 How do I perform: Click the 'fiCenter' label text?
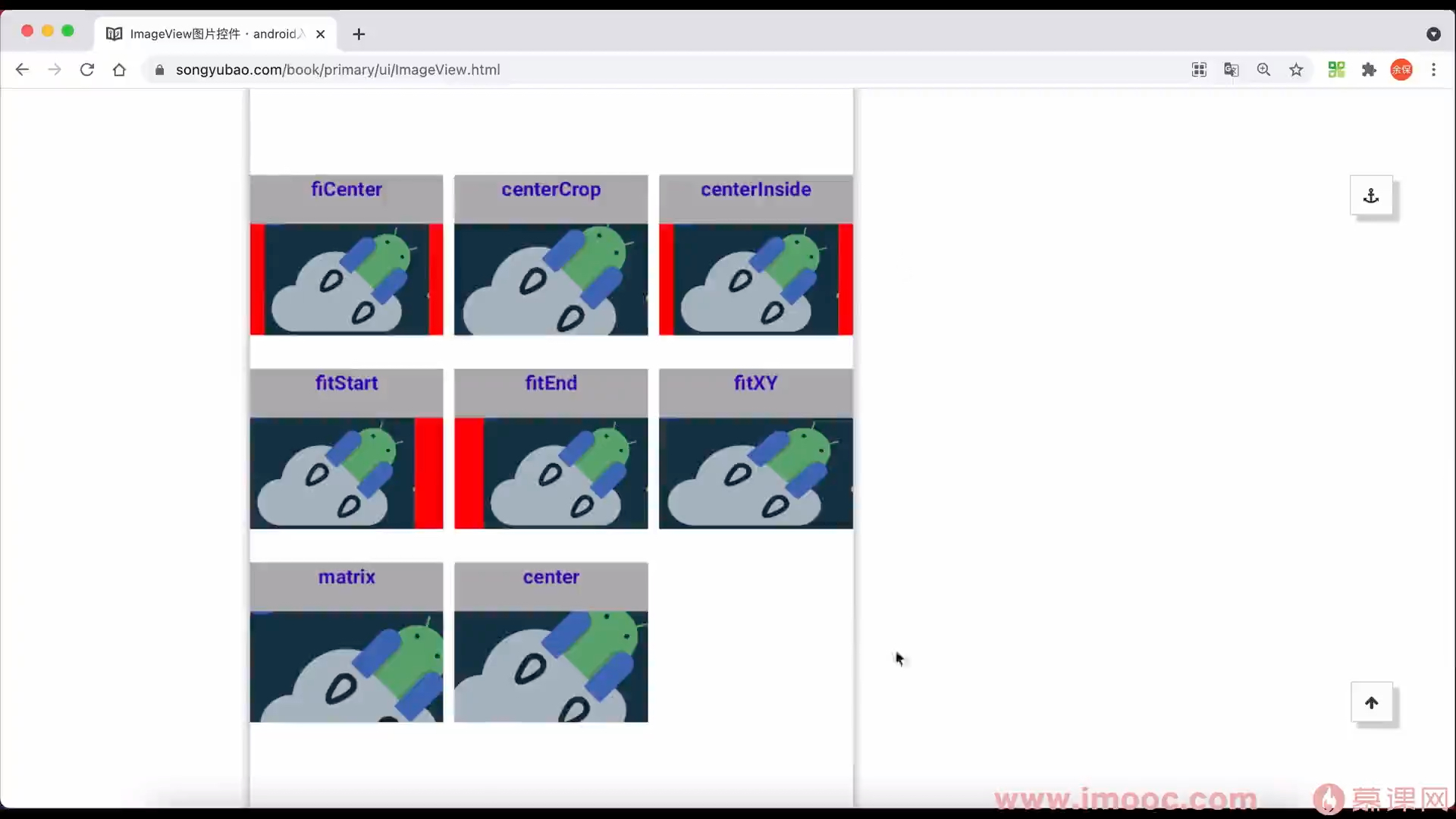point(347,190)
